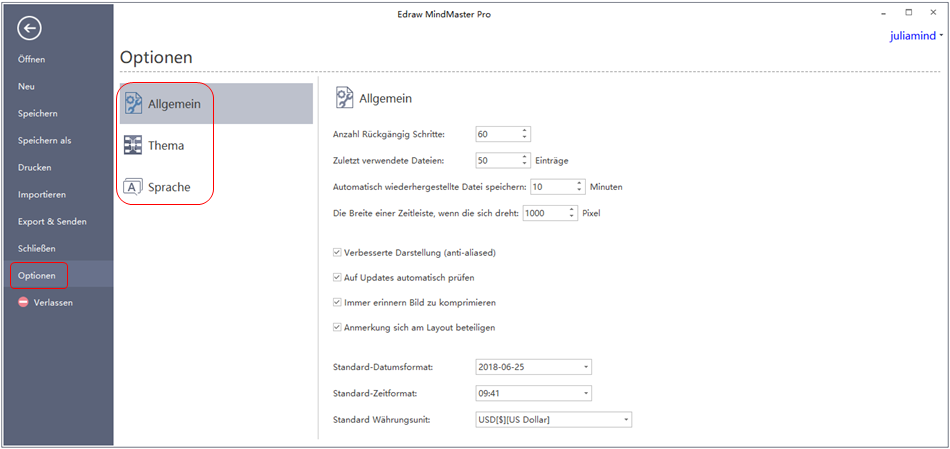This screenshot has width=950, height=449.
Task: Open the Standard-Zeitformat dropdown
Action: [533, 393]
